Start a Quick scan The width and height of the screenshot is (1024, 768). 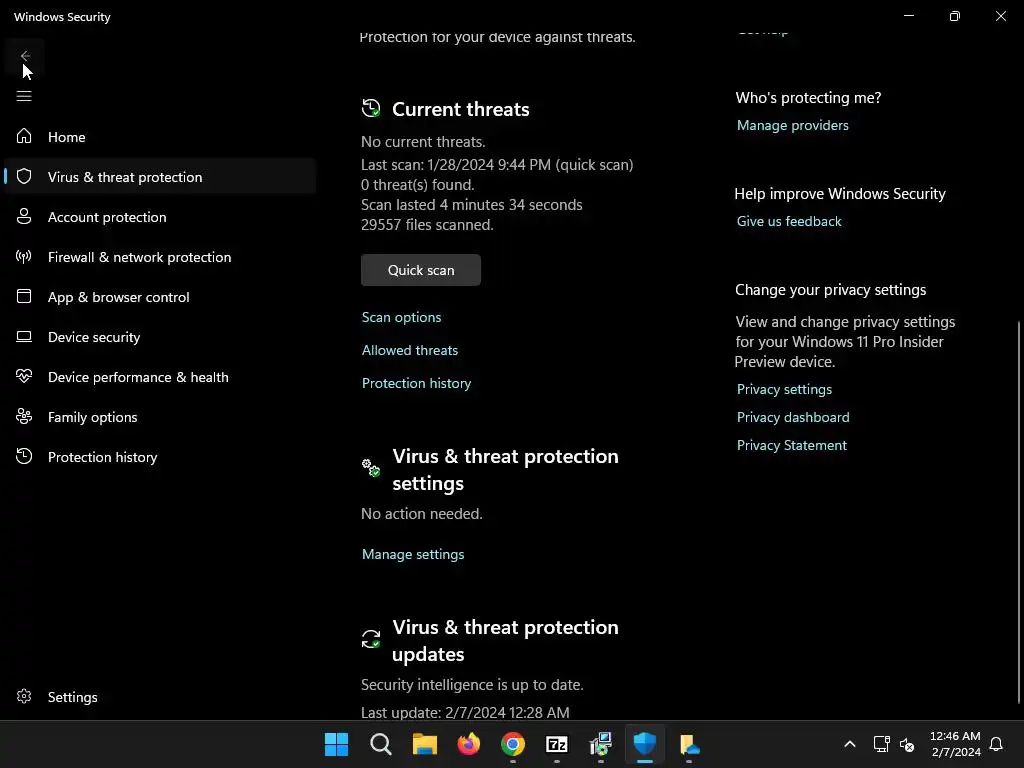421,270
